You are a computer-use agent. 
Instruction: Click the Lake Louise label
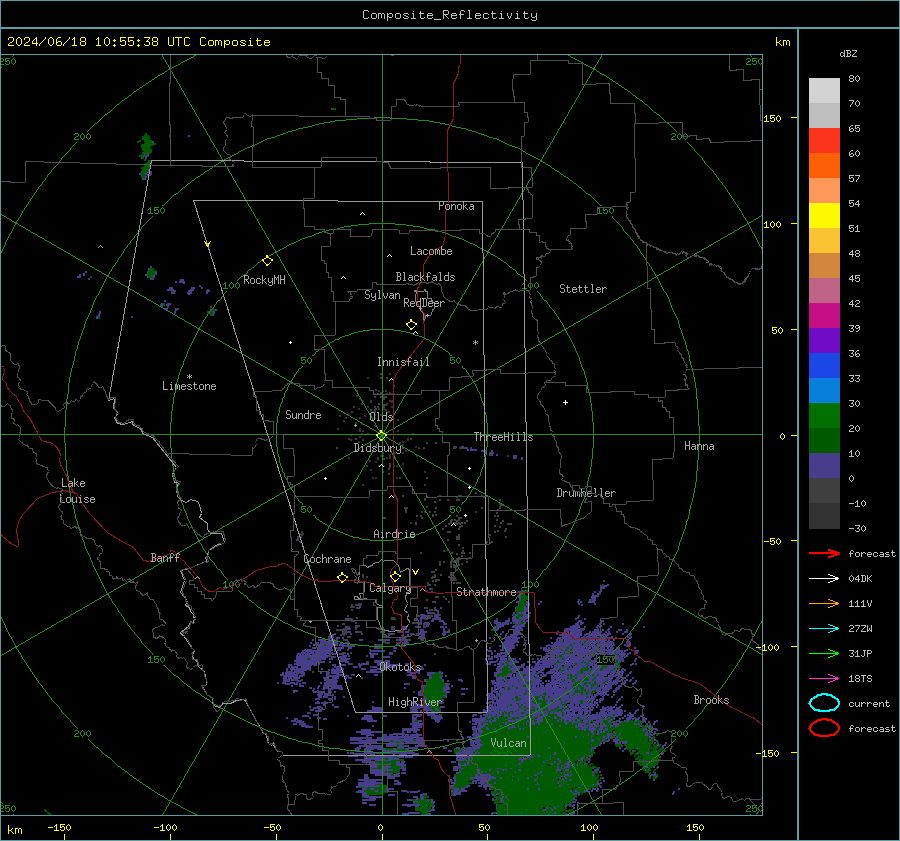(77, 491)
